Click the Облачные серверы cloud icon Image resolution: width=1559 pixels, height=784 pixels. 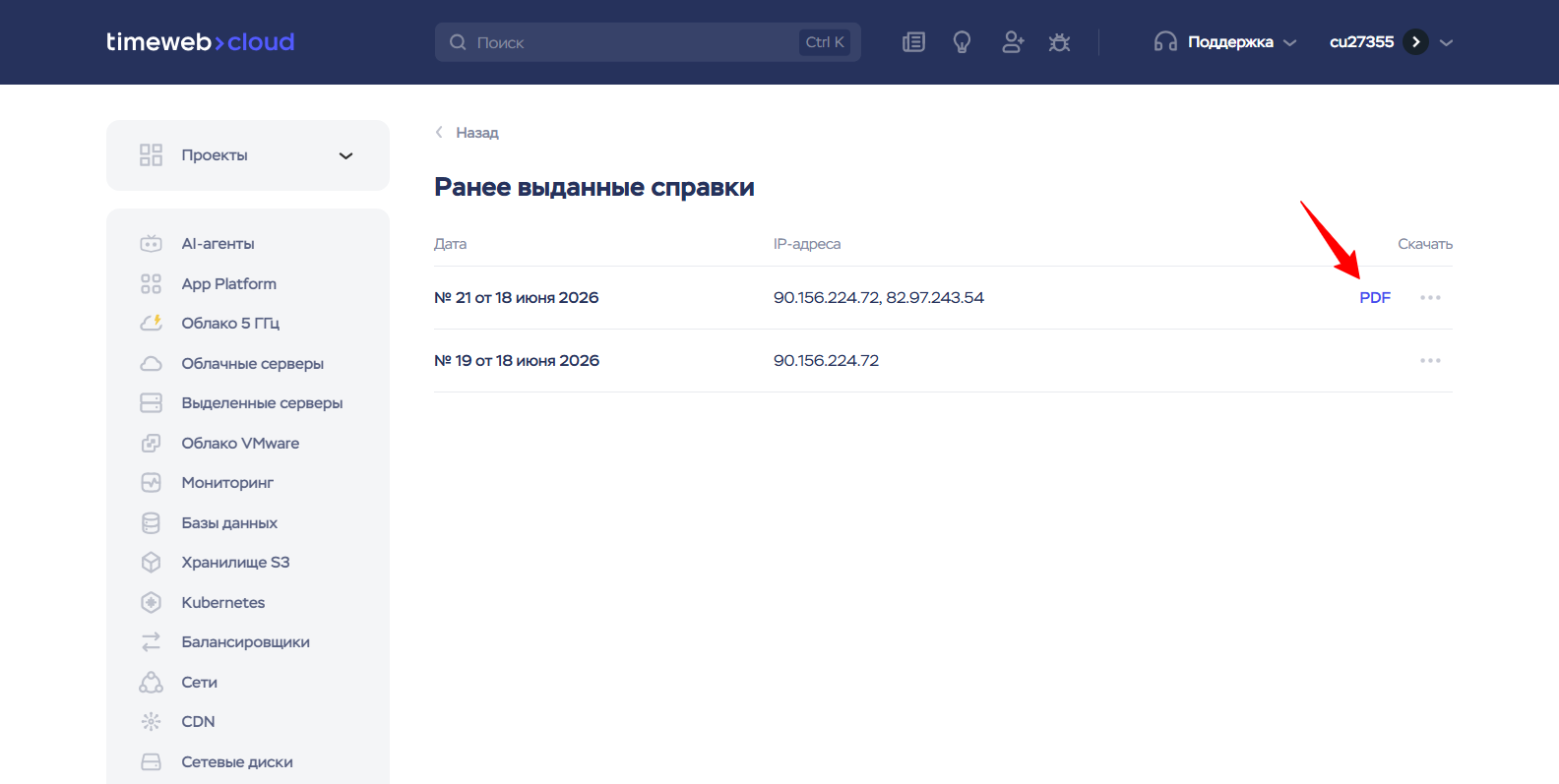pos(151,363)
